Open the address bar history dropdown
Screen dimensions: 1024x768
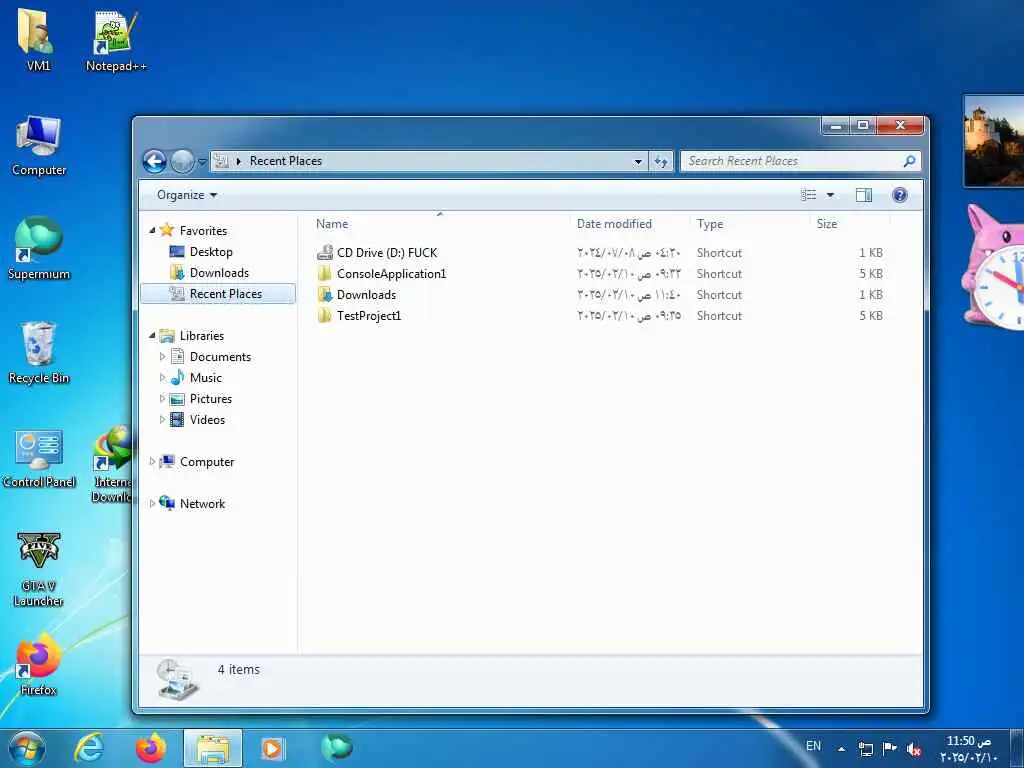point(638,161)
